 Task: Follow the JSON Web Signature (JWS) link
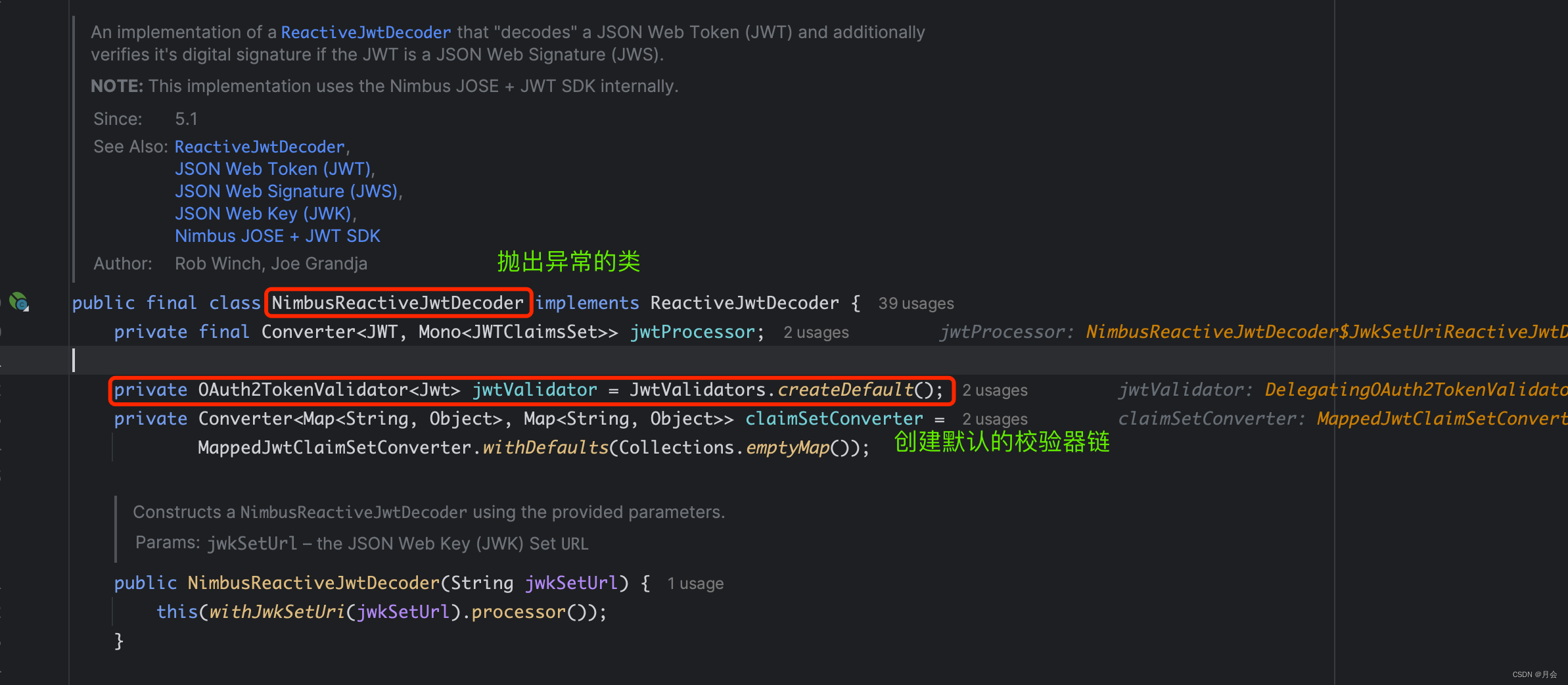(287, 191)
